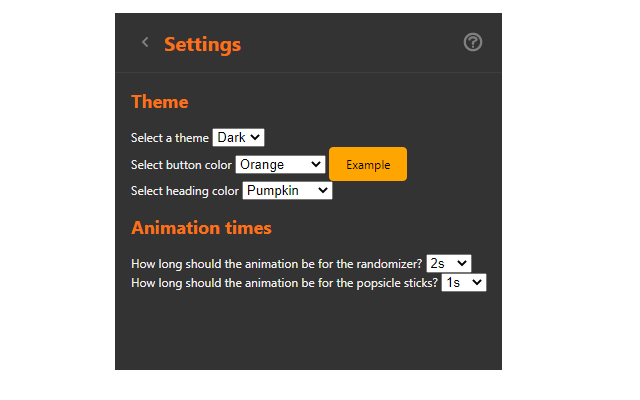This screenshot has height=400, width=640.
Task: Click the "Select heading color" label text
Action: coord(185,191)
